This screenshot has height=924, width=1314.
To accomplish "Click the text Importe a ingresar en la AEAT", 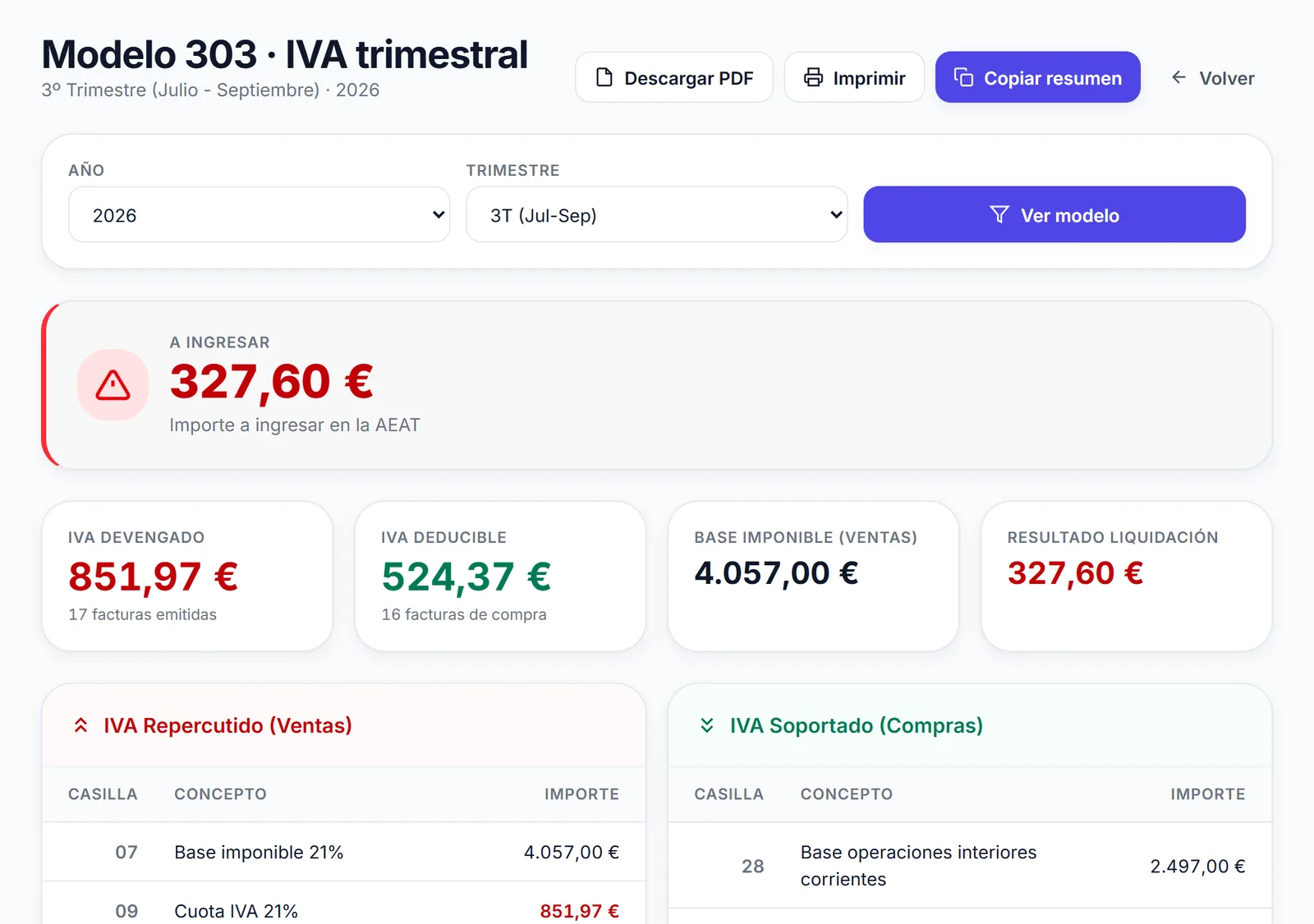I will click(295, 425).
